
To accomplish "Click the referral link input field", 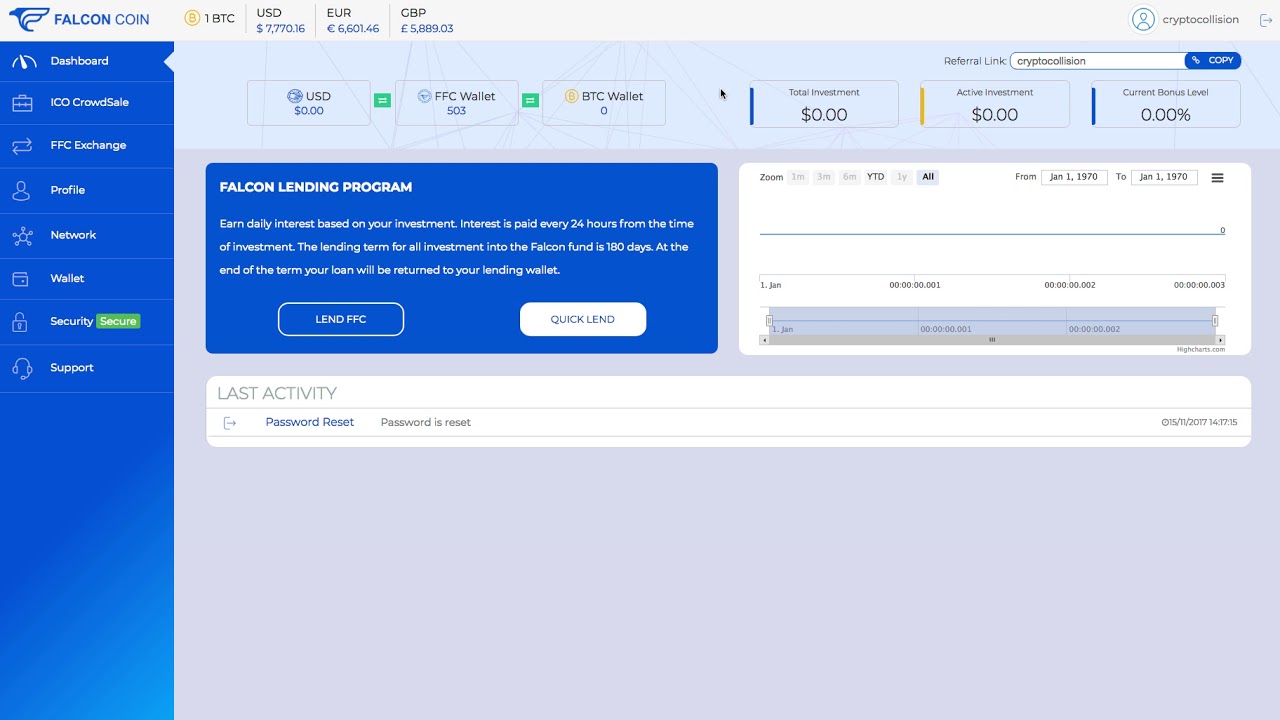I will point(1097,61).
